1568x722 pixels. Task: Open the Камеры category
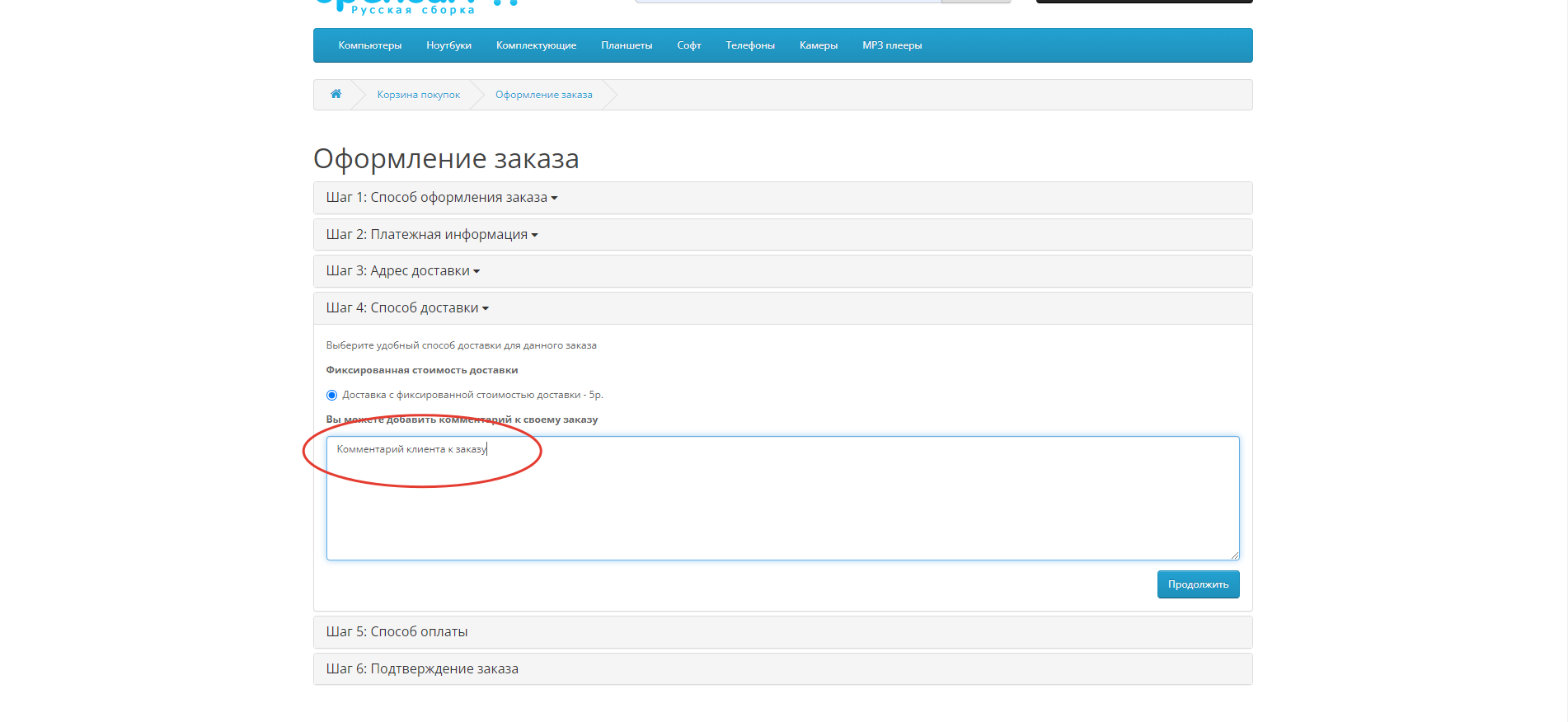pos(818,45)
